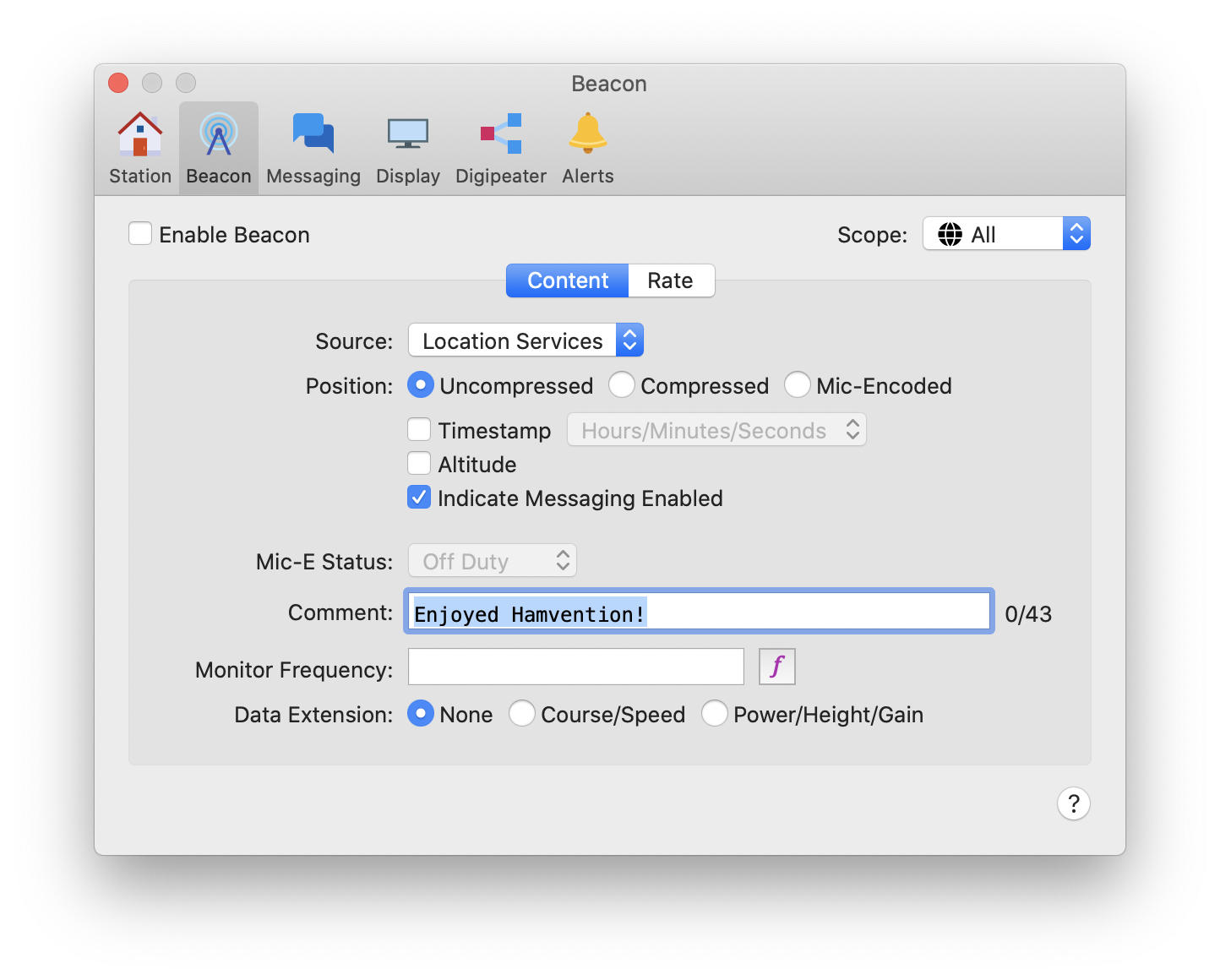Focus the Monitor Frequency field
Viewport: 1220px width, 980px height.
[576, 667]
